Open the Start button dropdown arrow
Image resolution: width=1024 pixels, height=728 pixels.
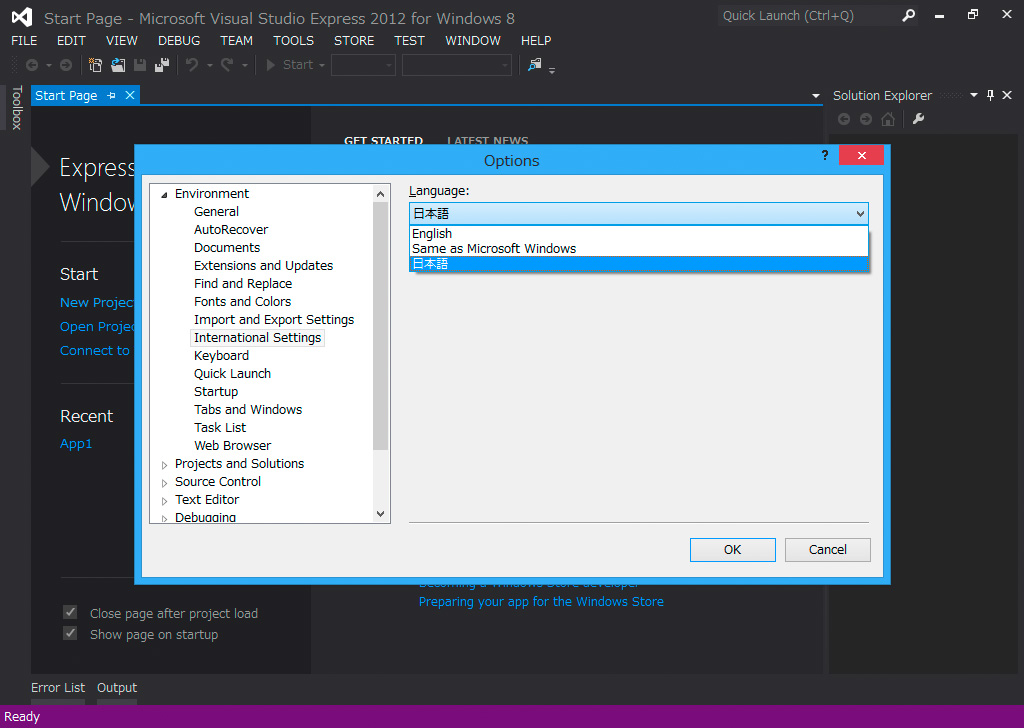(x=321, y=65)
